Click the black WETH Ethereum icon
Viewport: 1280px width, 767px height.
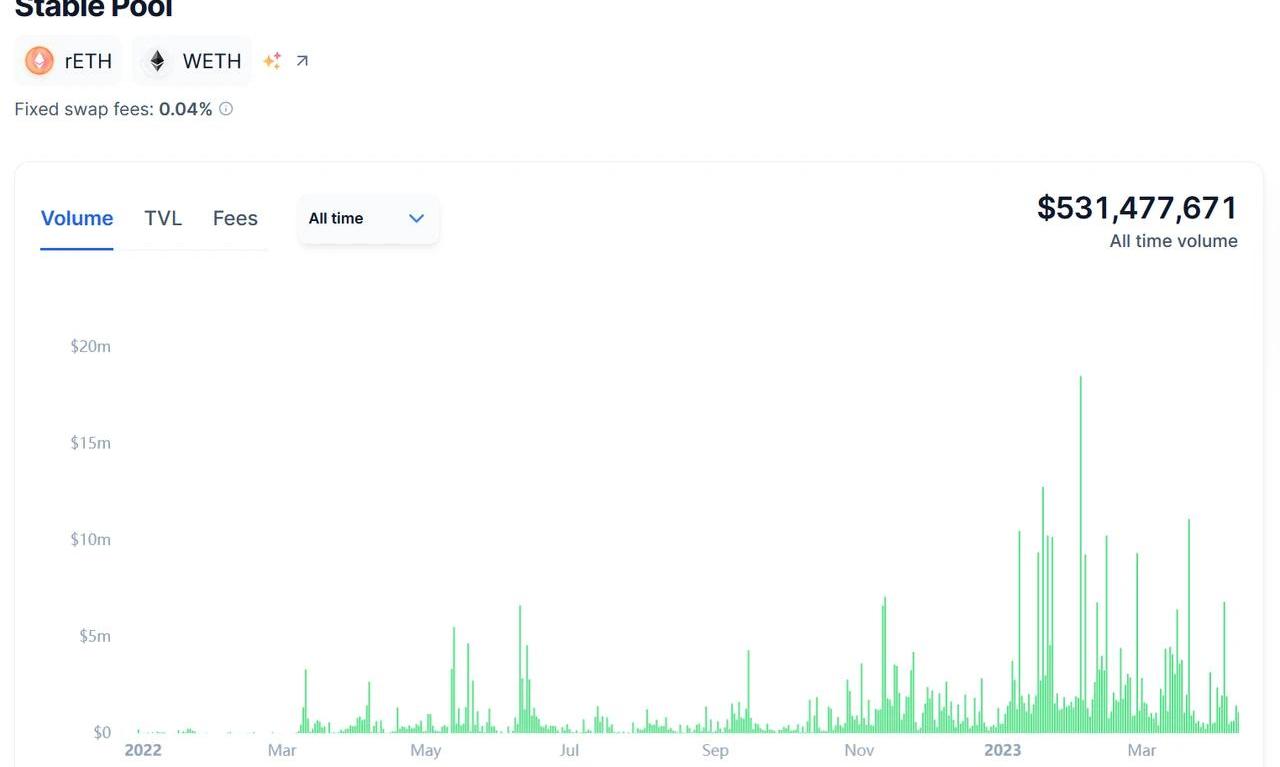click(157, 61)
